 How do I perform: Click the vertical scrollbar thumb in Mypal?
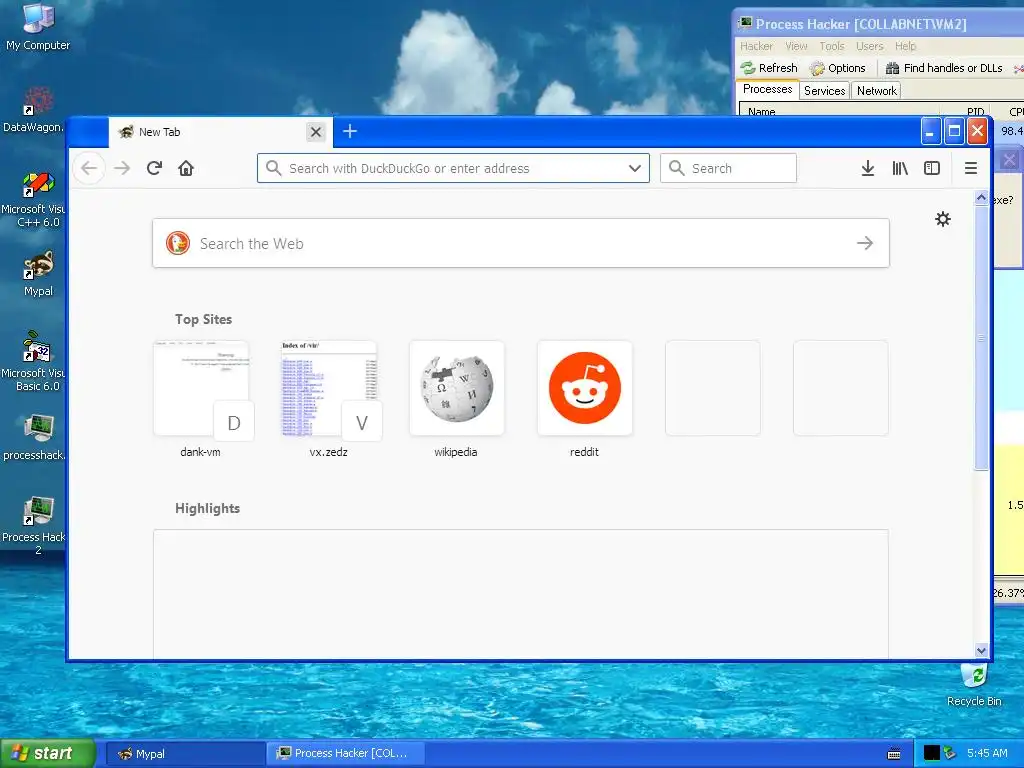pyautogui.click(x=981, y=336)
